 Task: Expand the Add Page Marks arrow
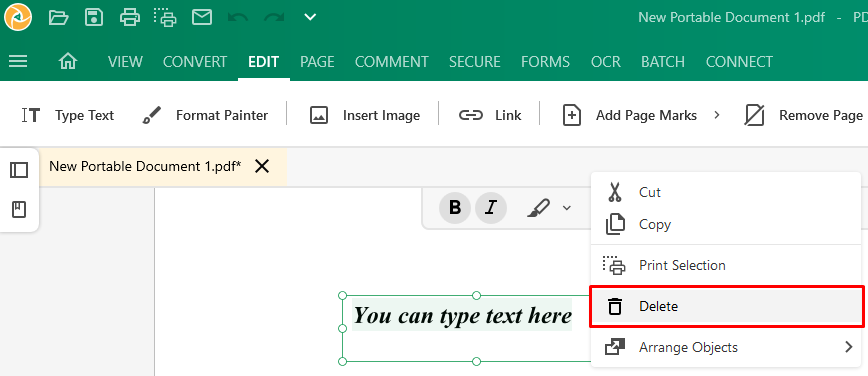point(717,115)
